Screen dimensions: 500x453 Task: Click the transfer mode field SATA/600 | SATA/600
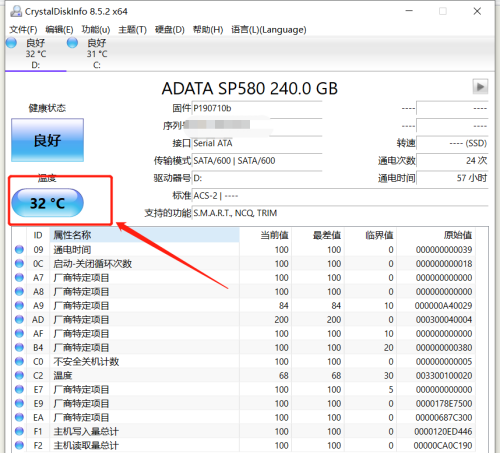pos(257,161)
